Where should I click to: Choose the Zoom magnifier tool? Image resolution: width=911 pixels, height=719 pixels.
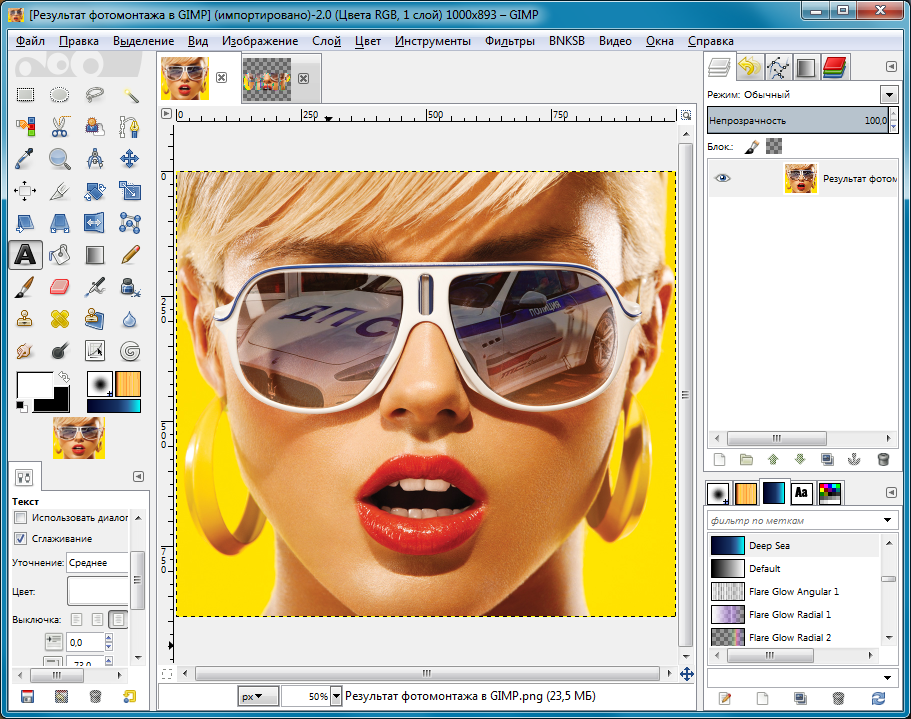click(x=60, y=158)
